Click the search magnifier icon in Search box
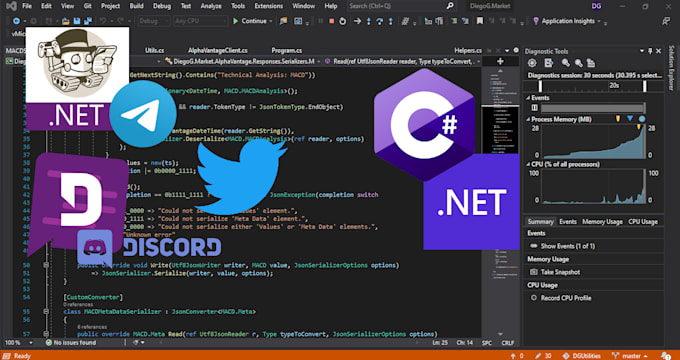This screenshot has width=680, height=360. (450, 6)
